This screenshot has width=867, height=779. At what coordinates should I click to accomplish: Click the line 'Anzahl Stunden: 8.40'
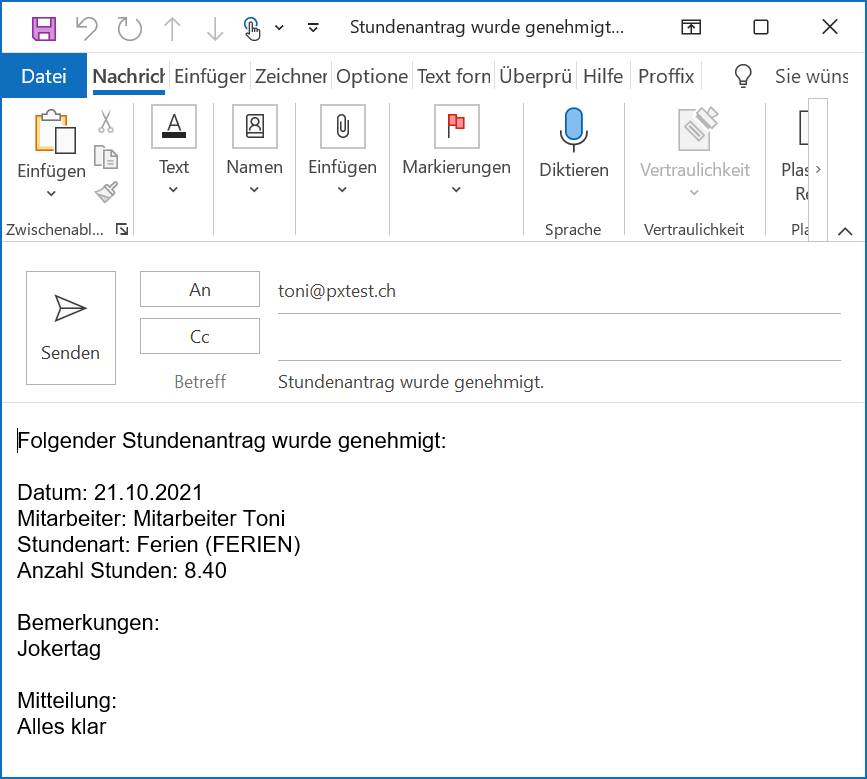(122, 571)
